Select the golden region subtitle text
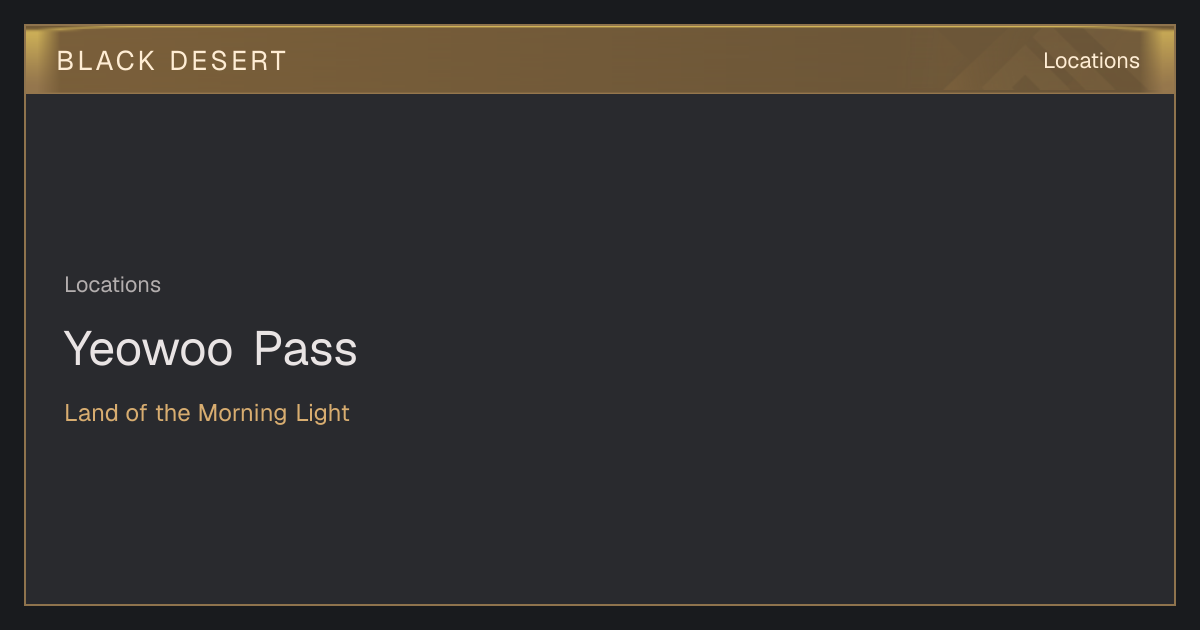The width and height of the screenshot is (1200, 630). [x=207, y=413]
